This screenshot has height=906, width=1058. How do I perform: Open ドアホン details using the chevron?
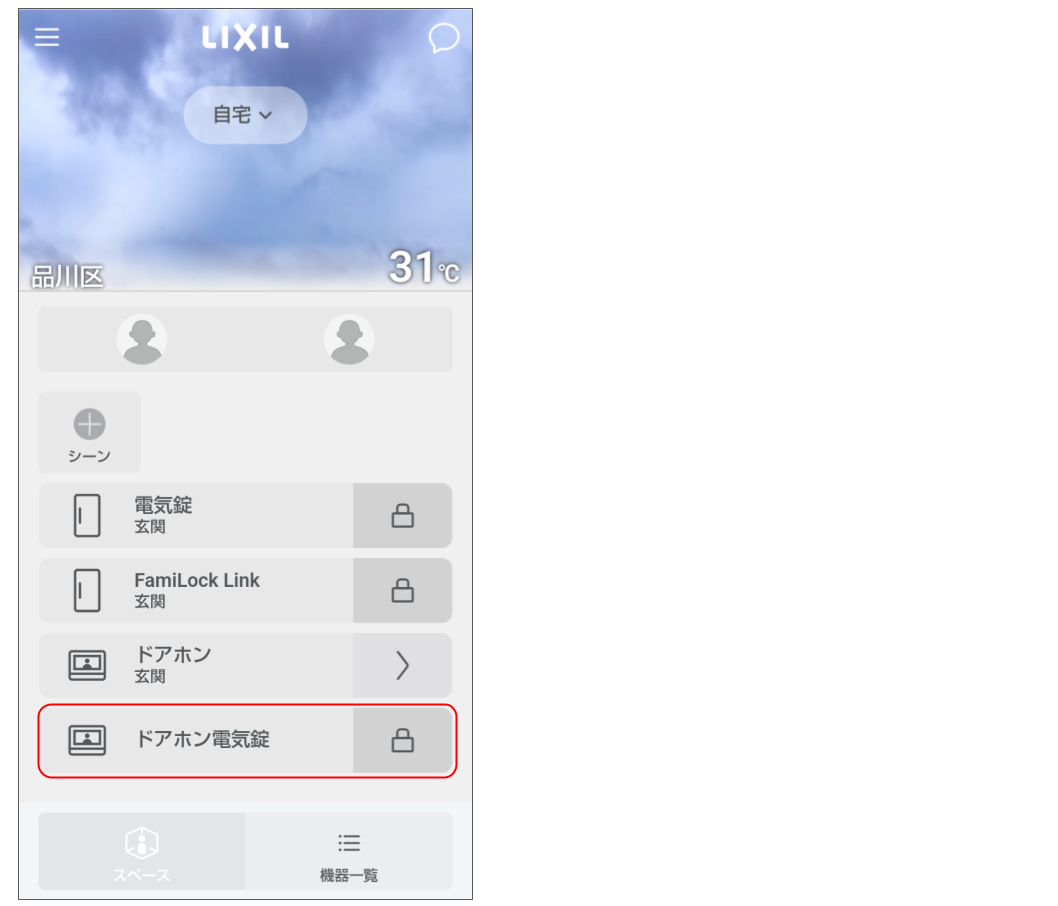pos(403,665)
